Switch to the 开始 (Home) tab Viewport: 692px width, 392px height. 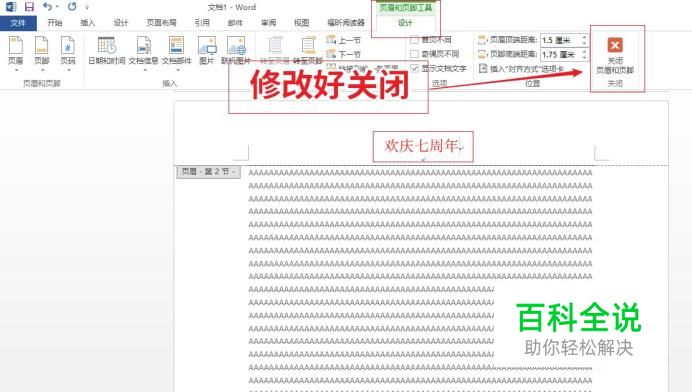click(55, 23)
